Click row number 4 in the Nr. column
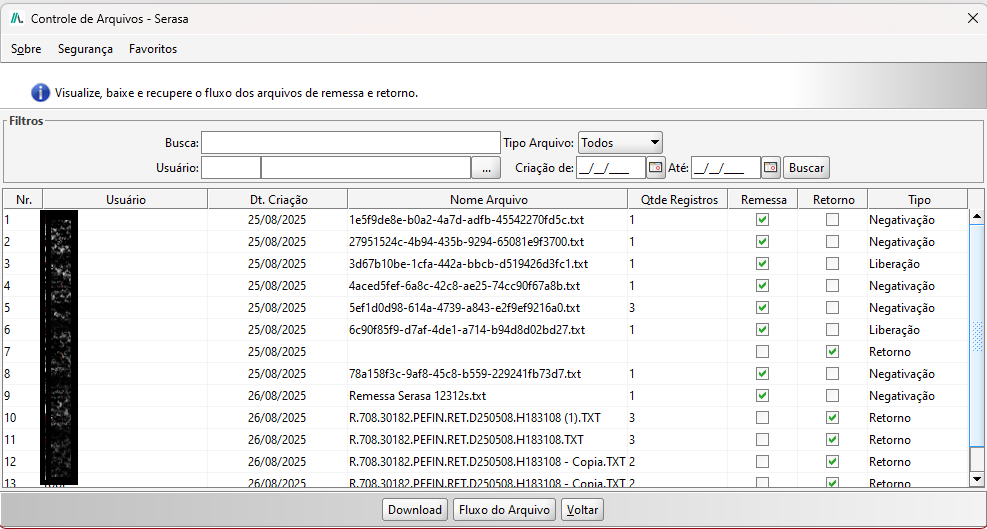The height and width of the screenshot is (529, 987). click(8, 286)
